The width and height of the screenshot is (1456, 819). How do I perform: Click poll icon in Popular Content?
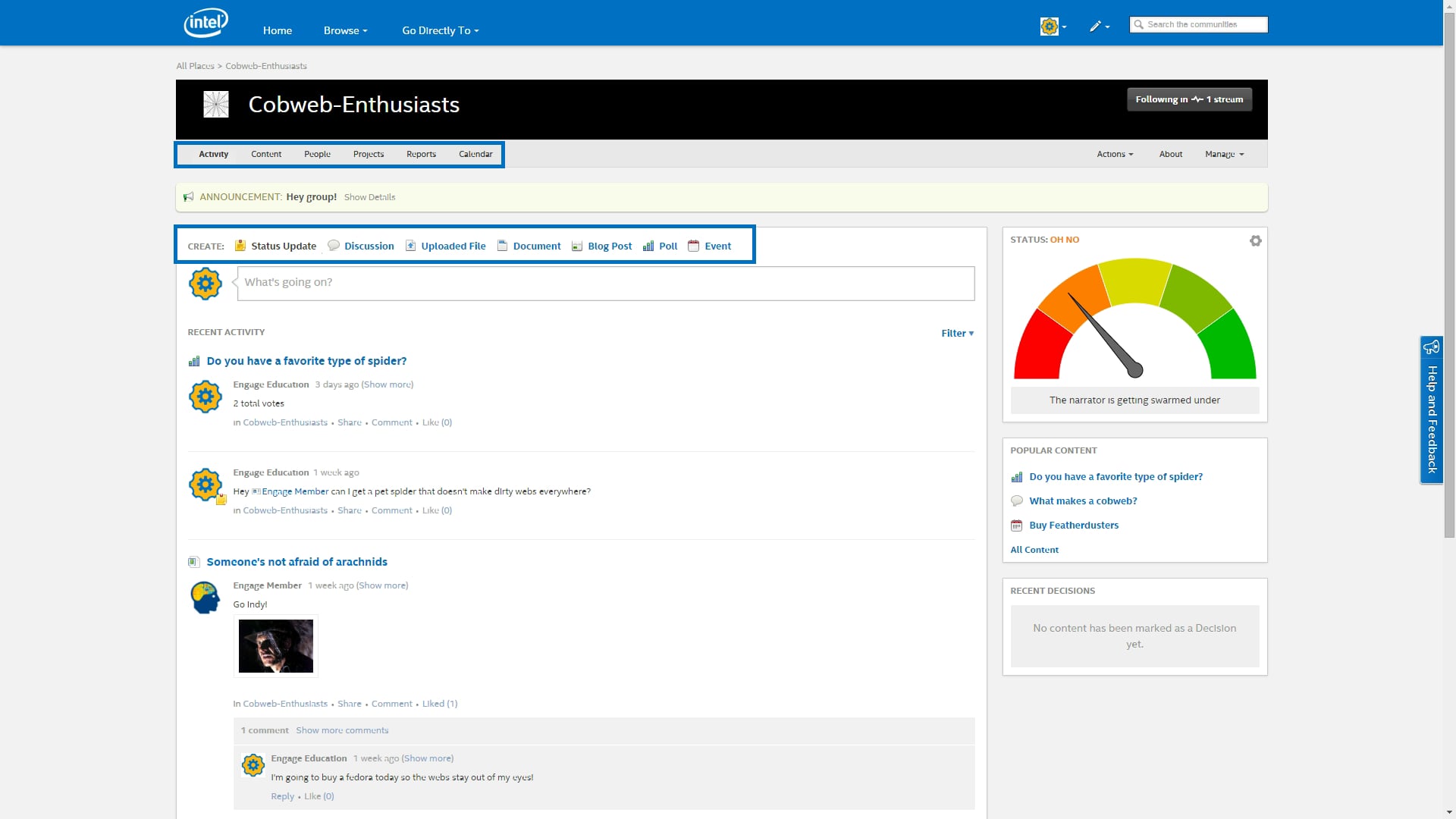click(1017, 477)
